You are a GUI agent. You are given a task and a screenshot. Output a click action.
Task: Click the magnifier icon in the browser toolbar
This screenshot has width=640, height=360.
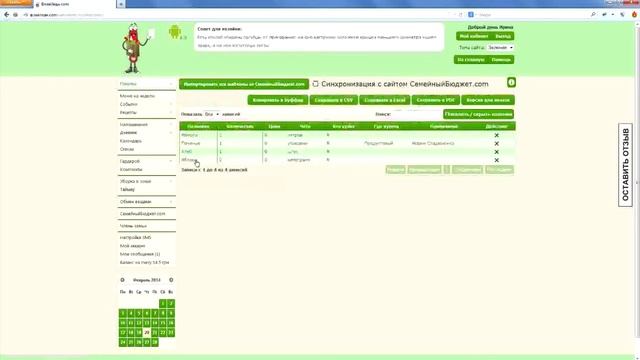[x=593, y=15]
